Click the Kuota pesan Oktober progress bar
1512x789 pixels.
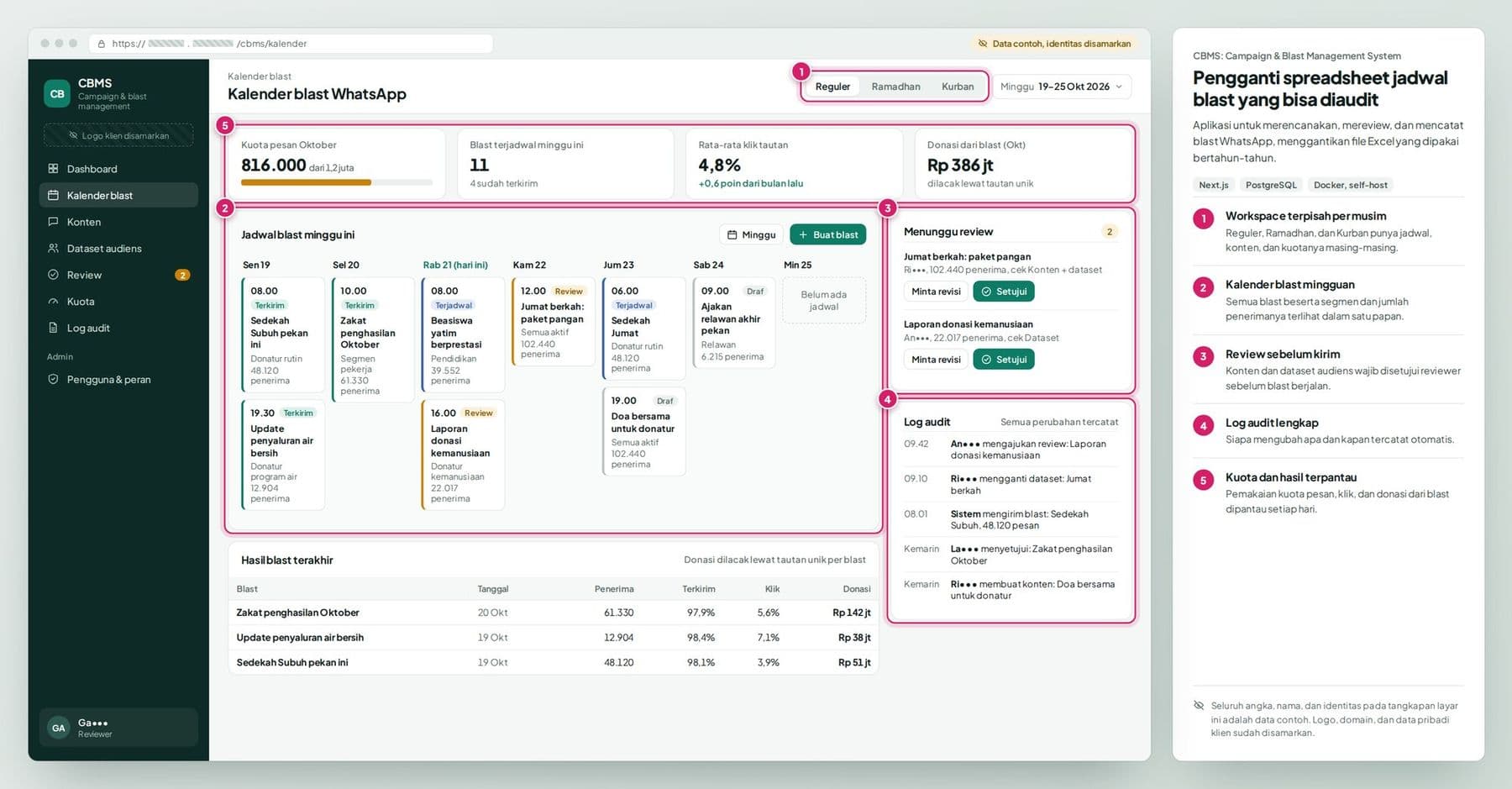point(336,182)
